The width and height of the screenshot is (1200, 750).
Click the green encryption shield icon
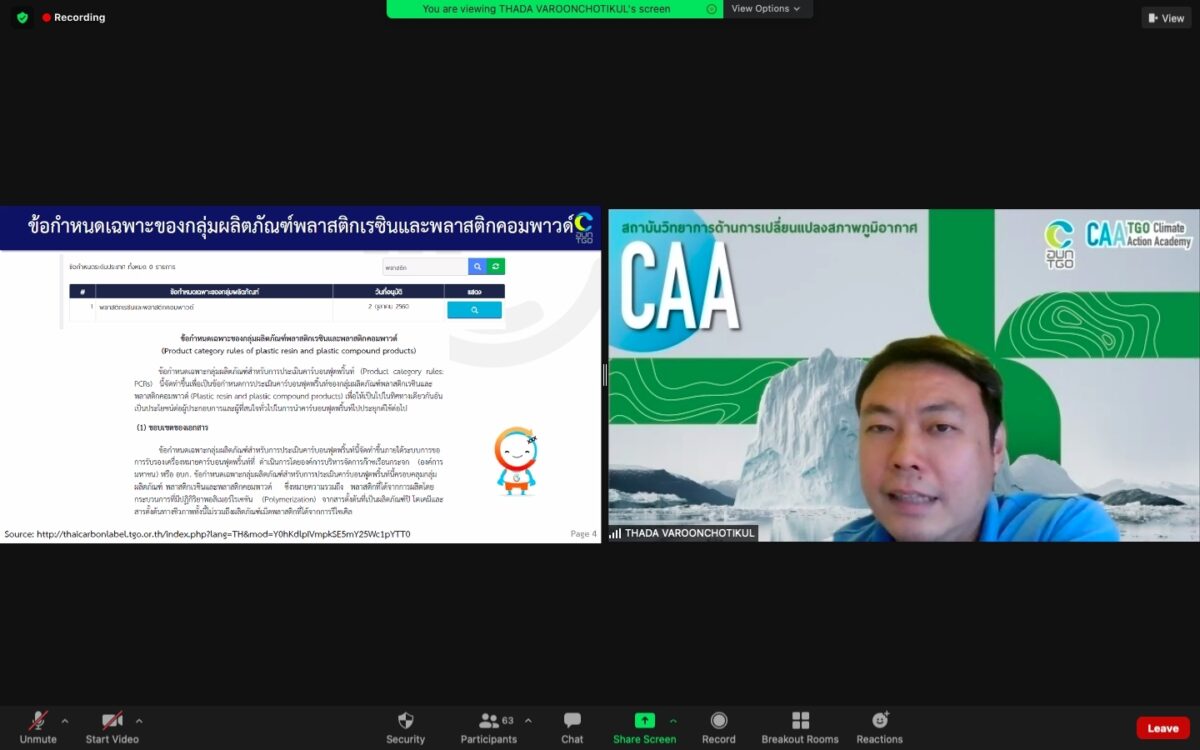[22, 18]
